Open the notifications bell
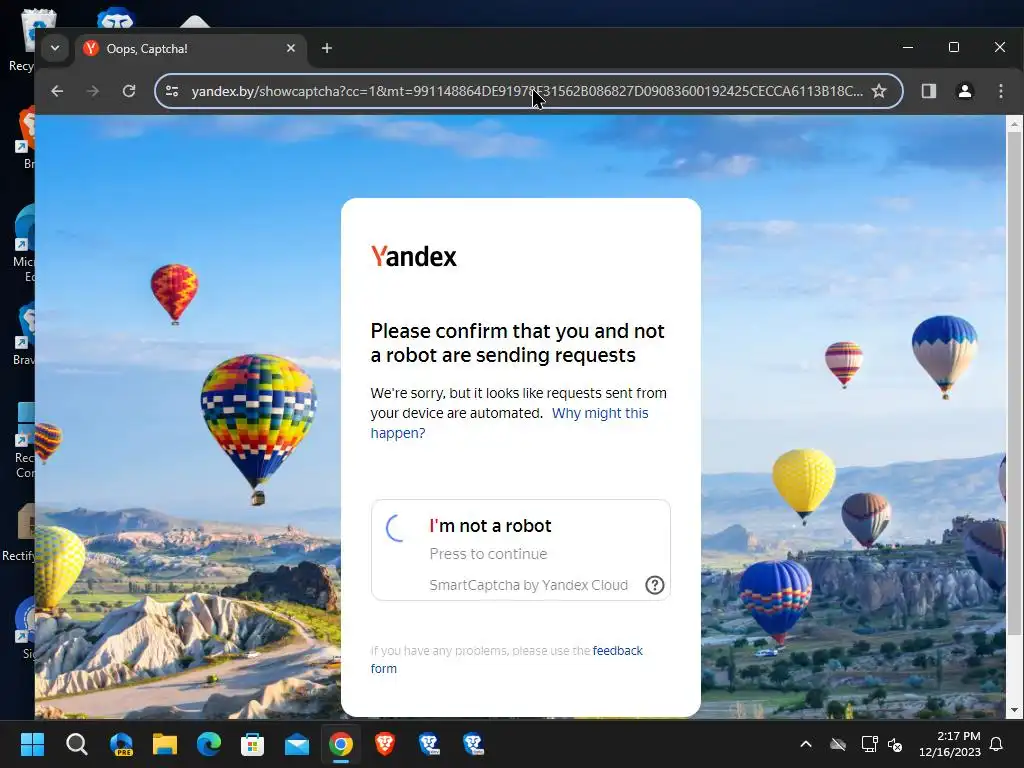1024x768 pixels. click(x=996, y=744)
